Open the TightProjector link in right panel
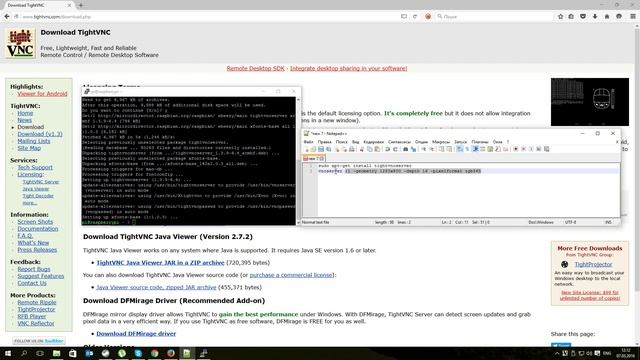 pyautogui.click(x=593, y=264)
